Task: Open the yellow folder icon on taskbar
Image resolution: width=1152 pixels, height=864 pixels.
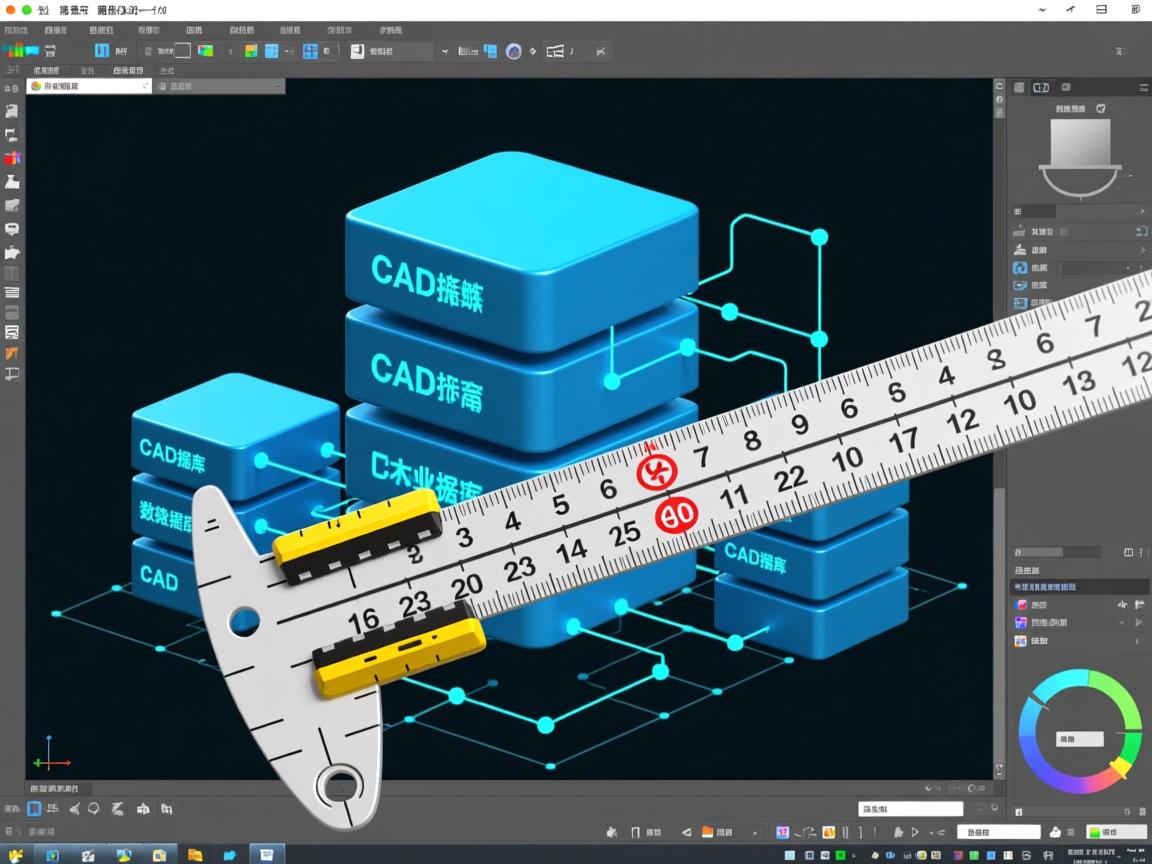Action: pyautogui.click(x=195, y=855)
